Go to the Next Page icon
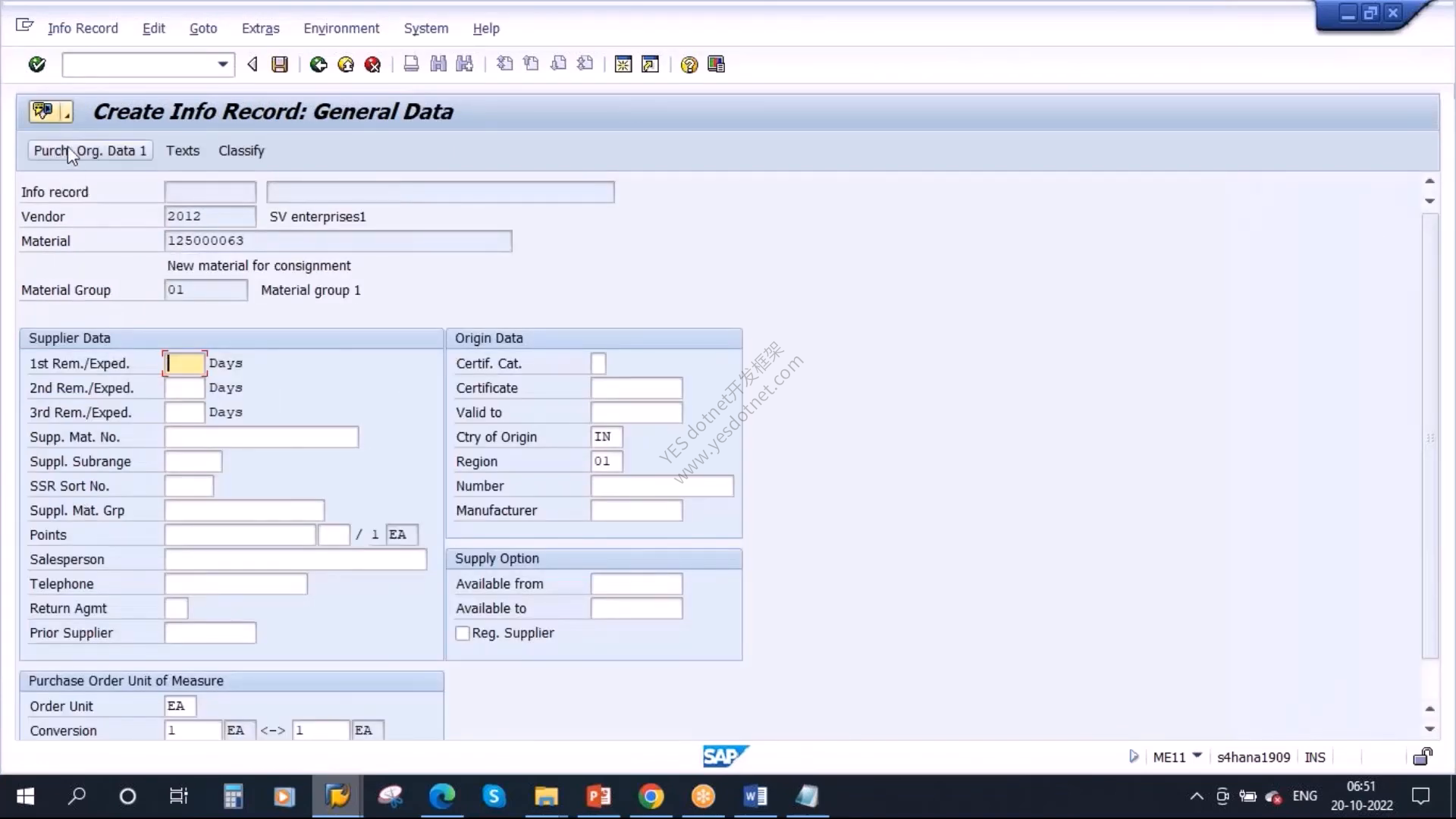1456x819 pixels. 558,64
